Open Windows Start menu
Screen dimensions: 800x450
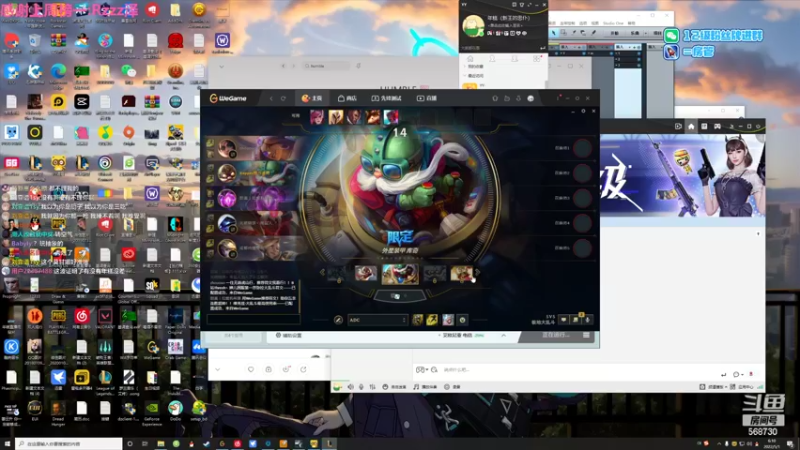pos(7,444)
